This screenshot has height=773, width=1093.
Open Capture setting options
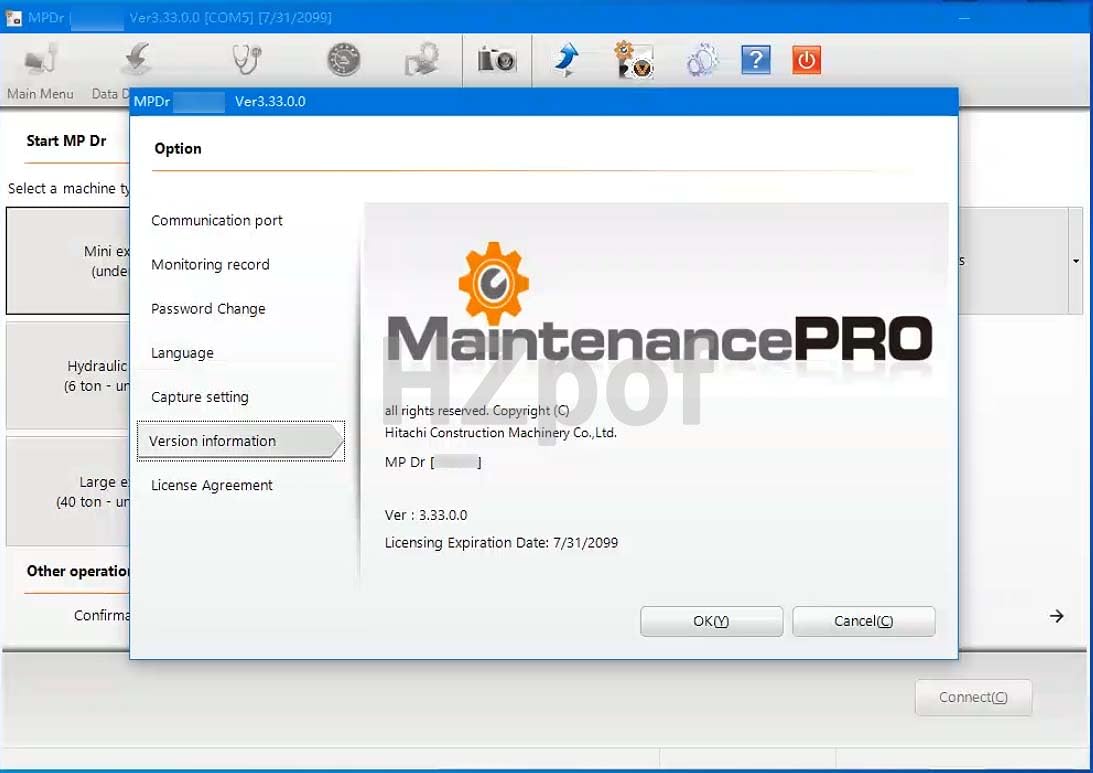coord(199,396)
